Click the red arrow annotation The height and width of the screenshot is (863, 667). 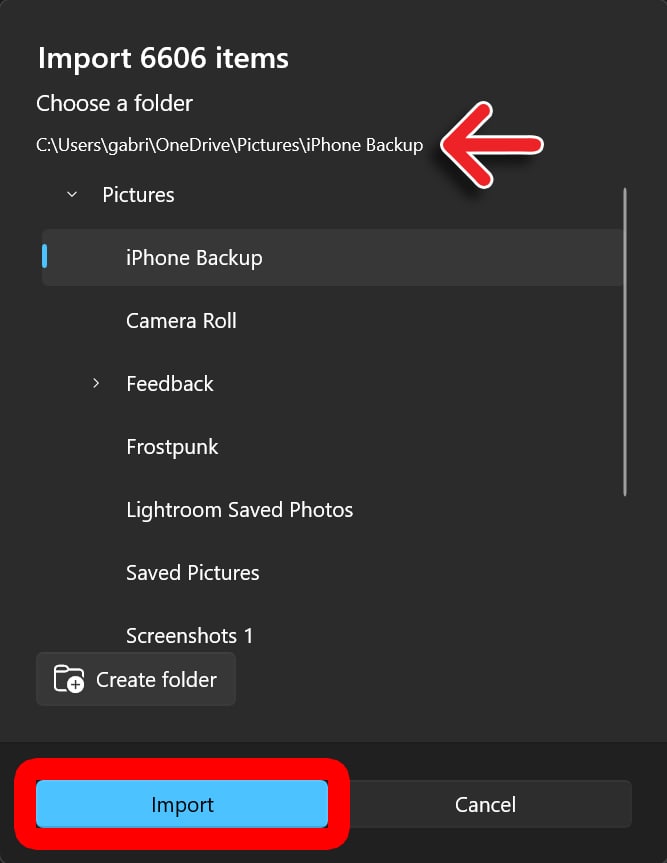click(492, 143)
